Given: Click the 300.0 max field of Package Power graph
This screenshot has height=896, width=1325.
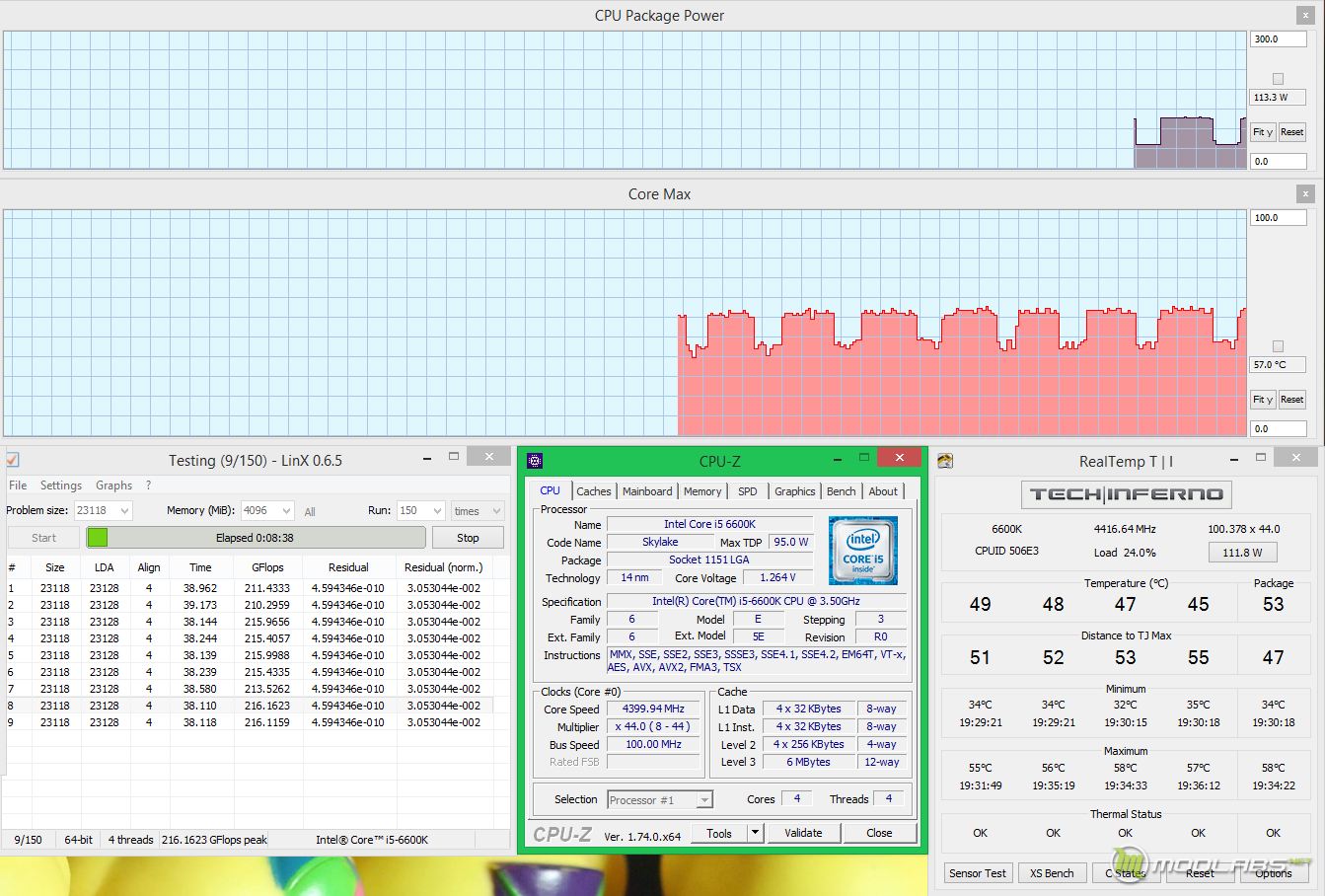Looking at the screenshot, I should point(1279,39).
